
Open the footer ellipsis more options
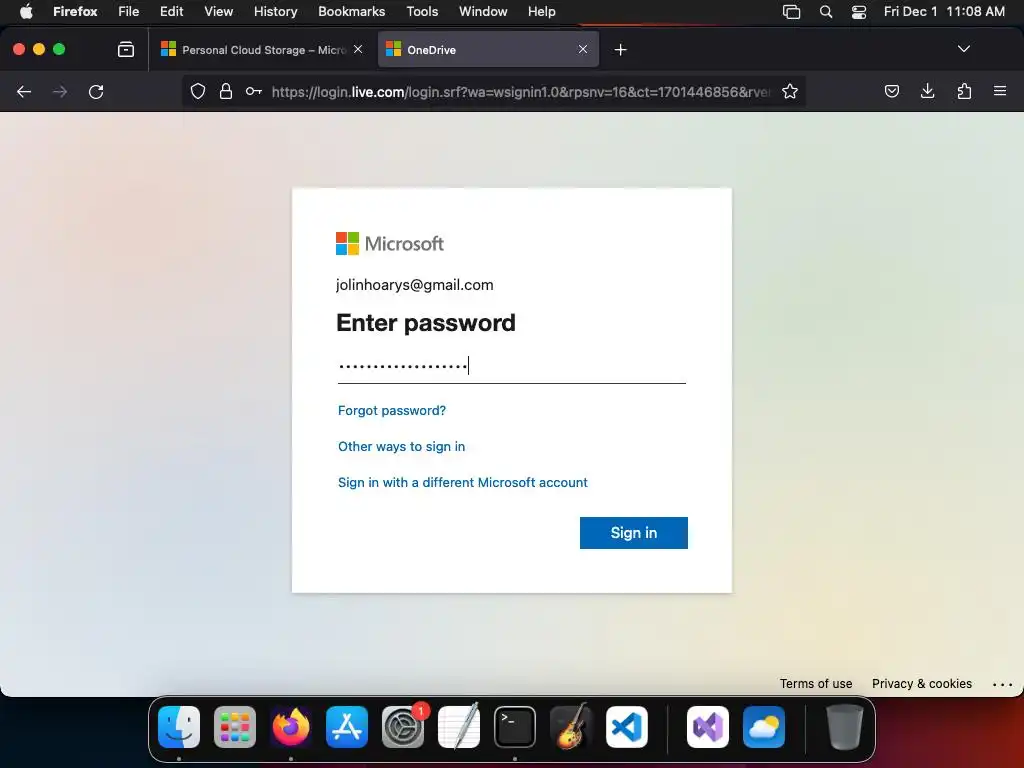click(x=1002, y=684)
